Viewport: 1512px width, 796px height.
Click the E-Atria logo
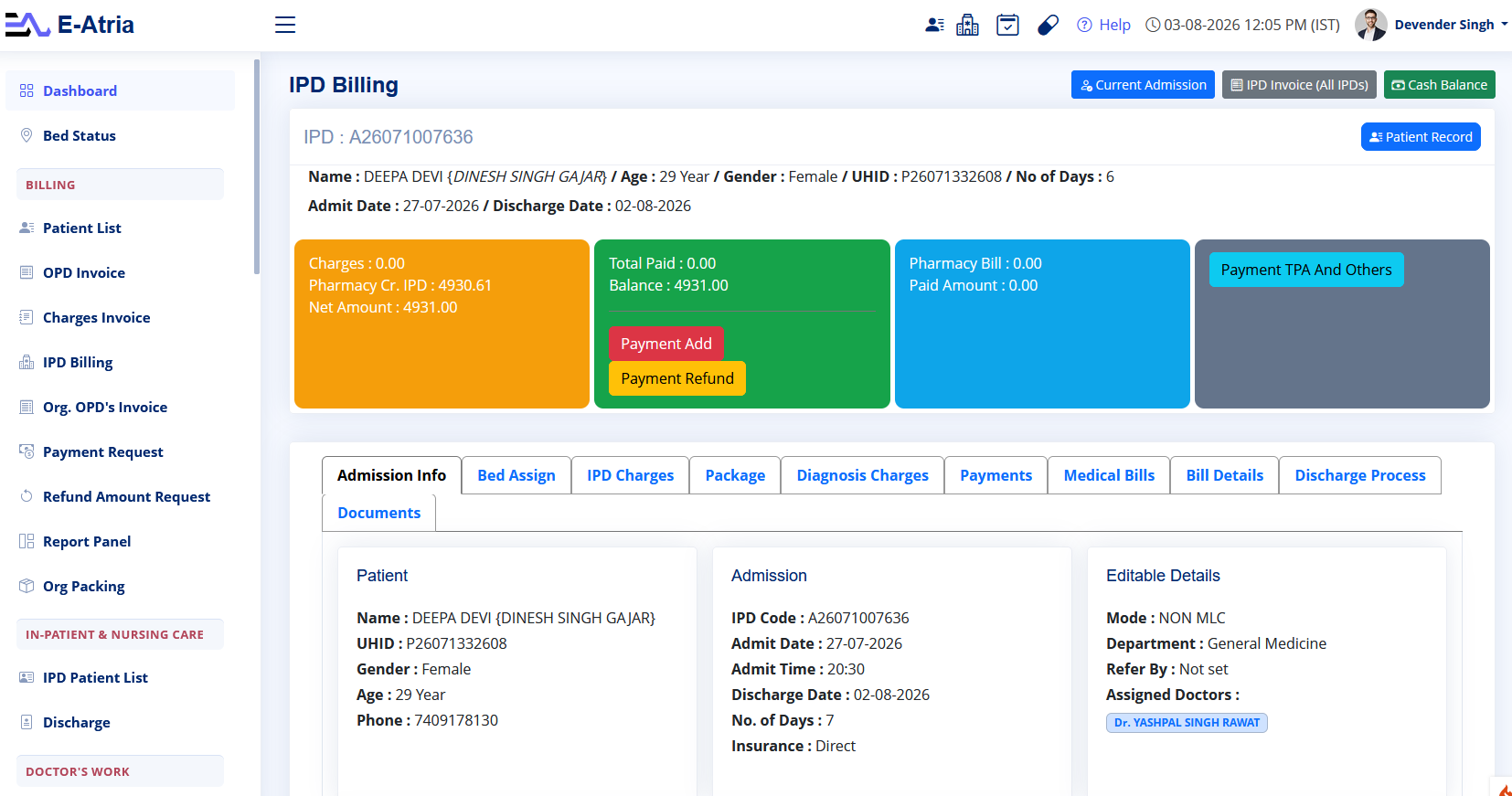click(69, 25)
